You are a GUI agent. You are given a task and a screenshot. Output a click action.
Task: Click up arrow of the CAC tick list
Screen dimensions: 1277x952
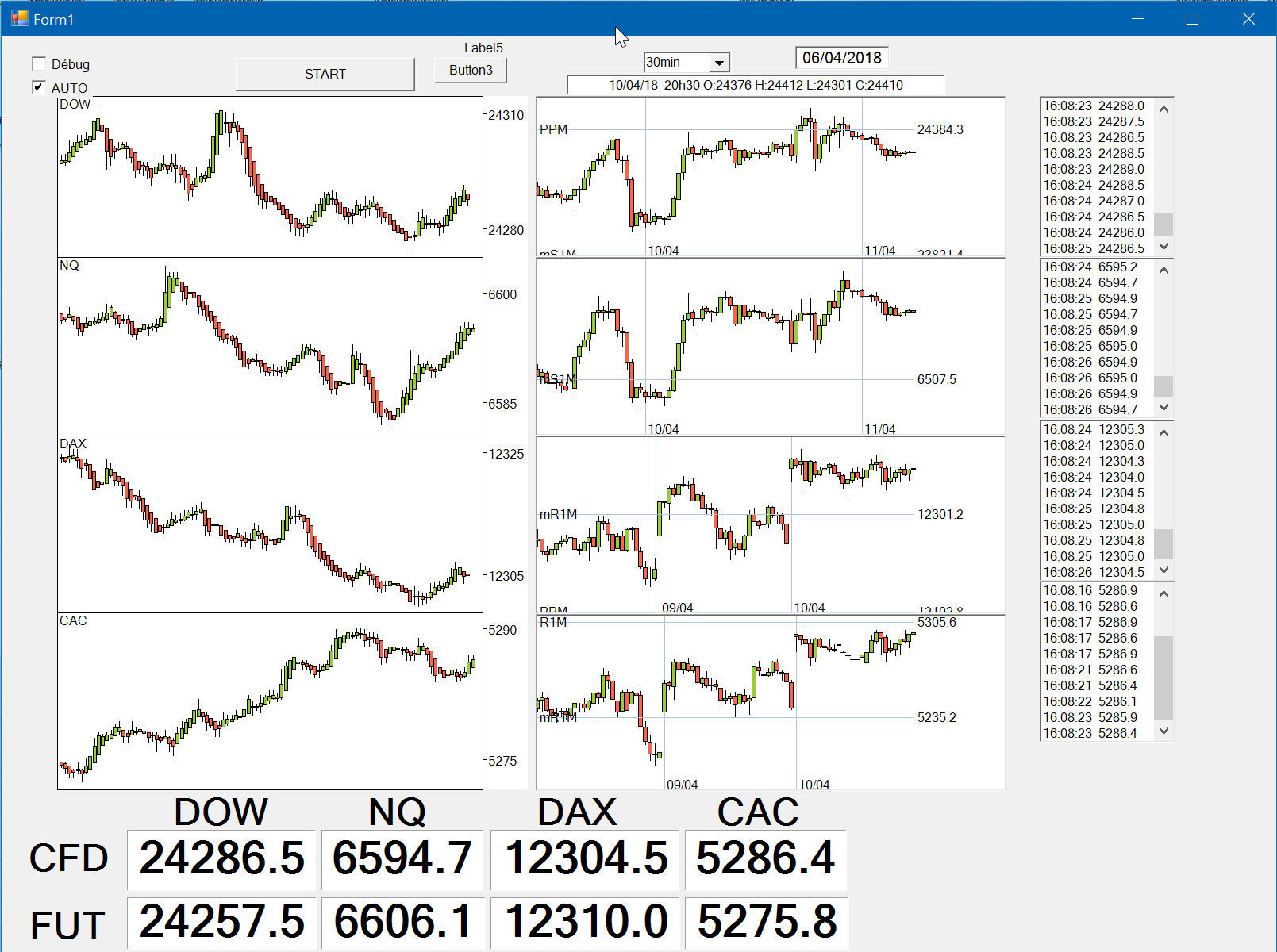pos(1164,593)
